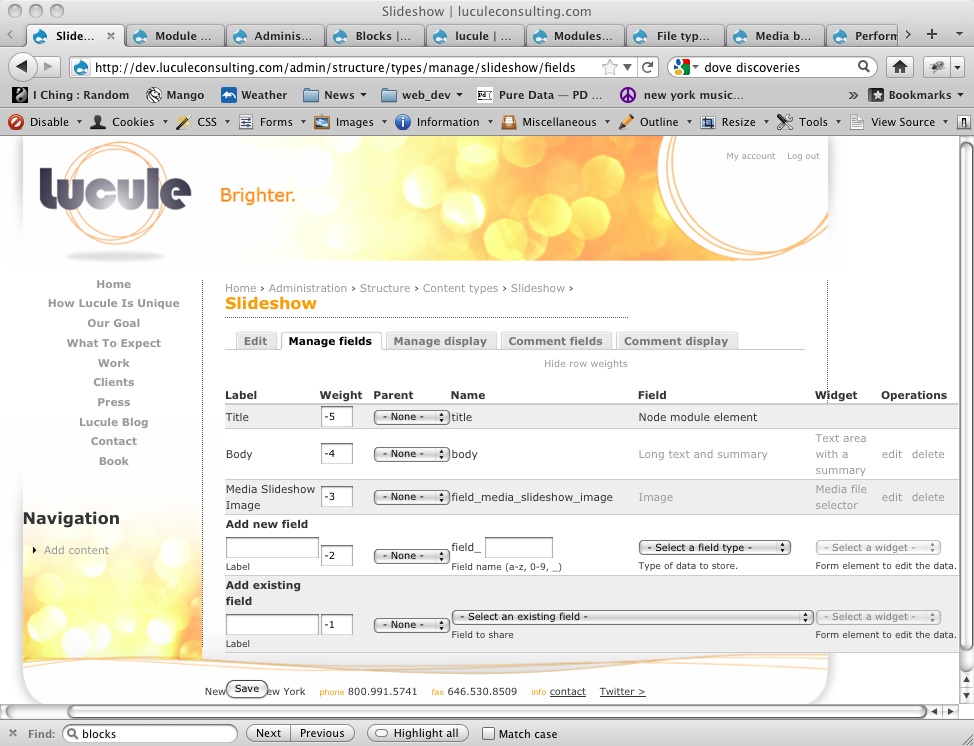Switch to the Manage display tab
Viewport: 974px width, 746px height.
pyautogui.click(x=440, y=341)
